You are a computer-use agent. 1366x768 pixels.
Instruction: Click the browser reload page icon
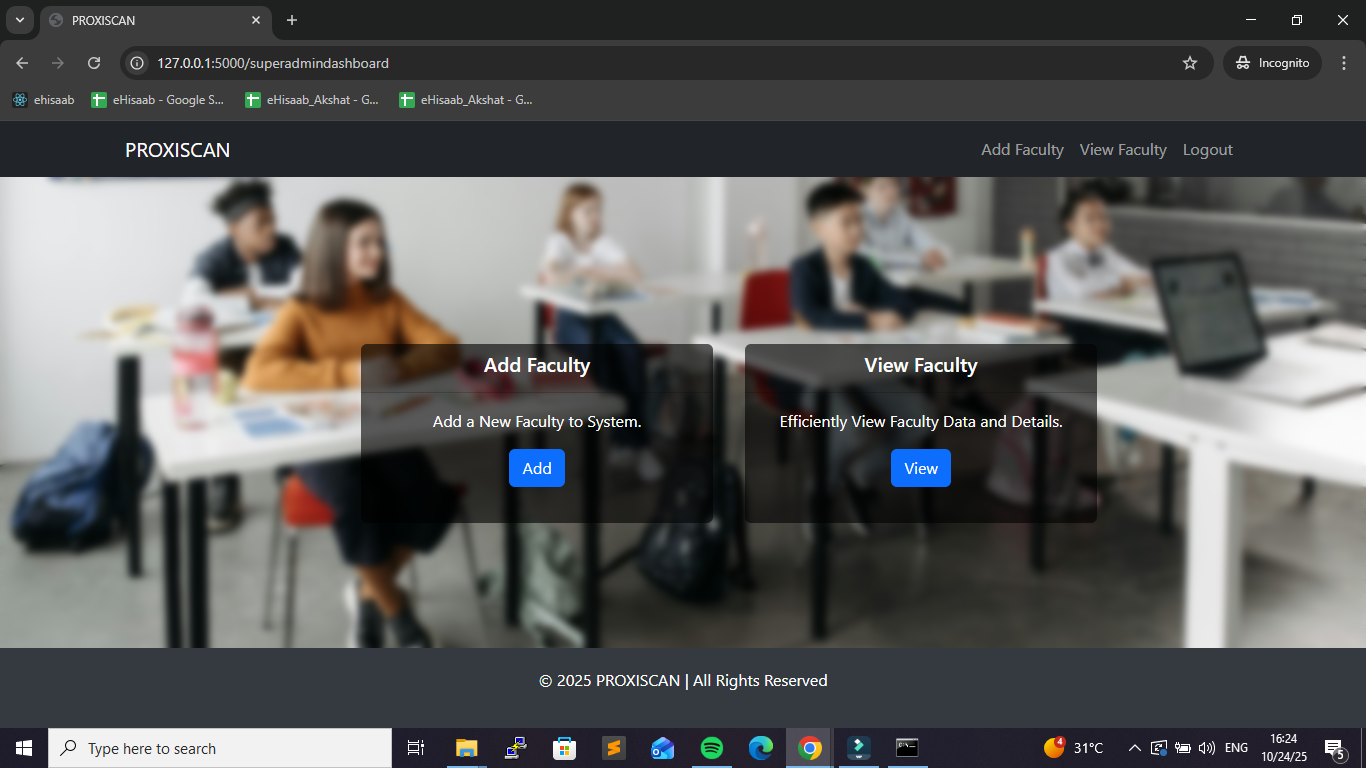pyautogui.click(x=94, y=63)
